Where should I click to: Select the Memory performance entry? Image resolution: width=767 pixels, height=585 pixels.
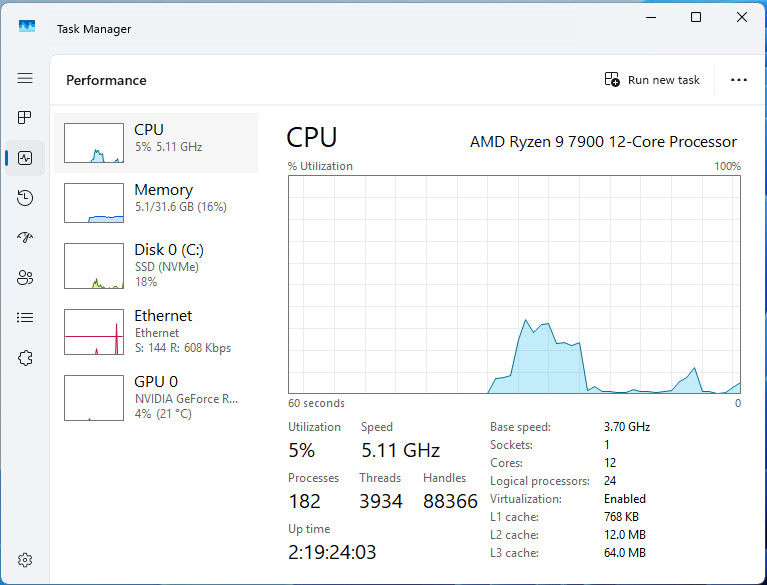(156, 202)
